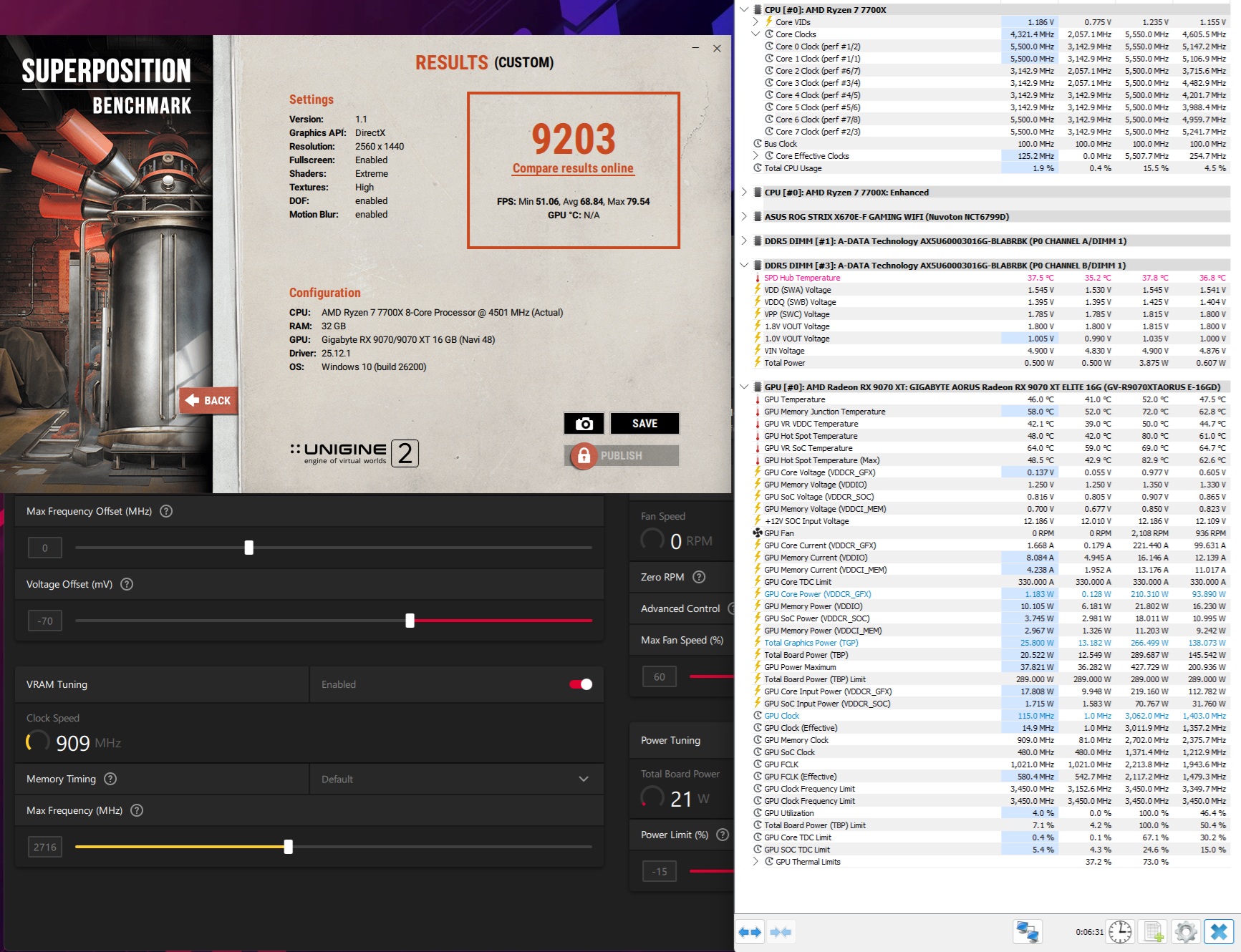Click the Max Fan Speed field showing 60
This screenshot has height=952, width=1241.
(660, 676)
